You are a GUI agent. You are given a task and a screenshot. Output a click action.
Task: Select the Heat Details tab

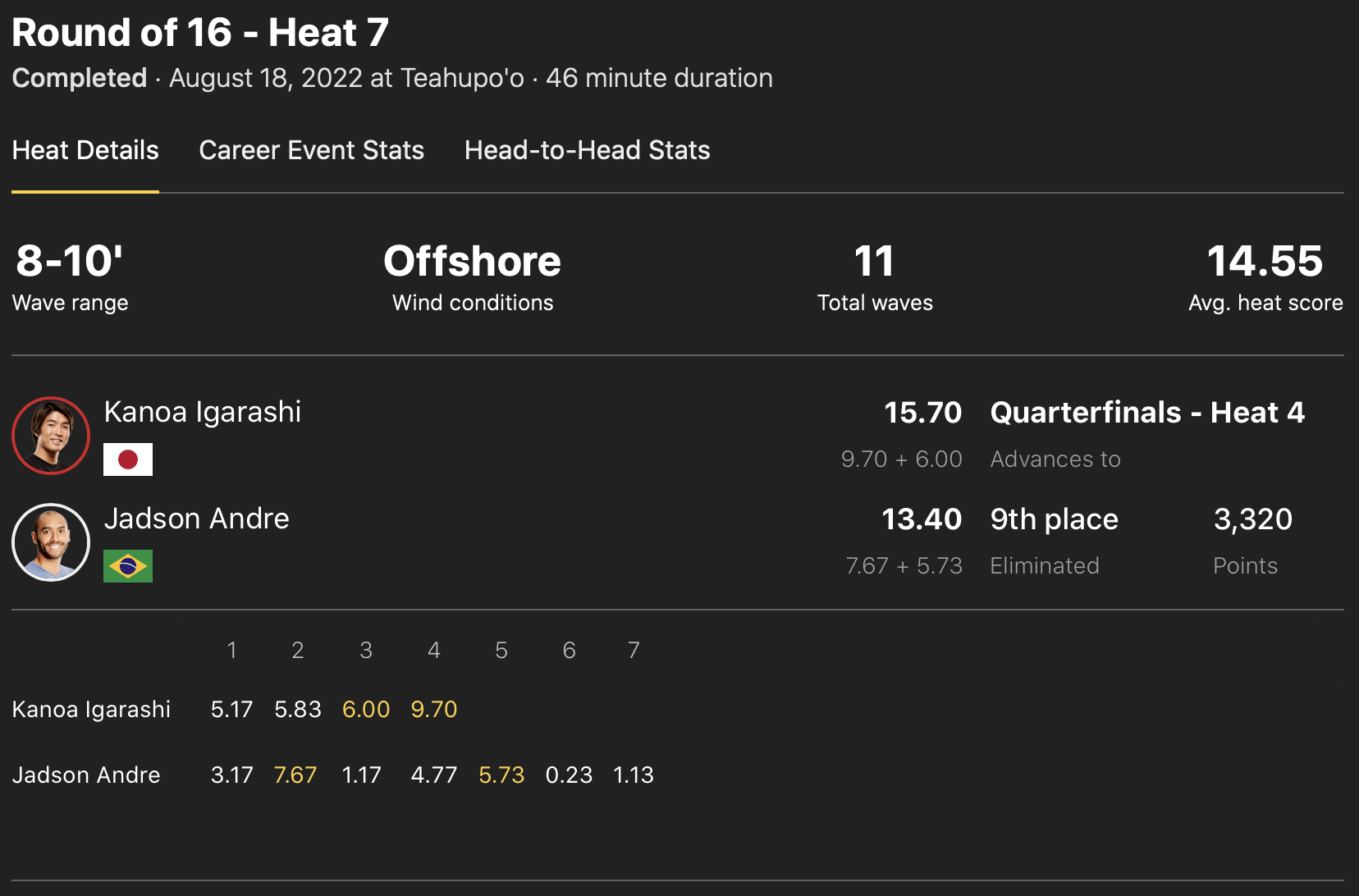[x=85, y=150]
